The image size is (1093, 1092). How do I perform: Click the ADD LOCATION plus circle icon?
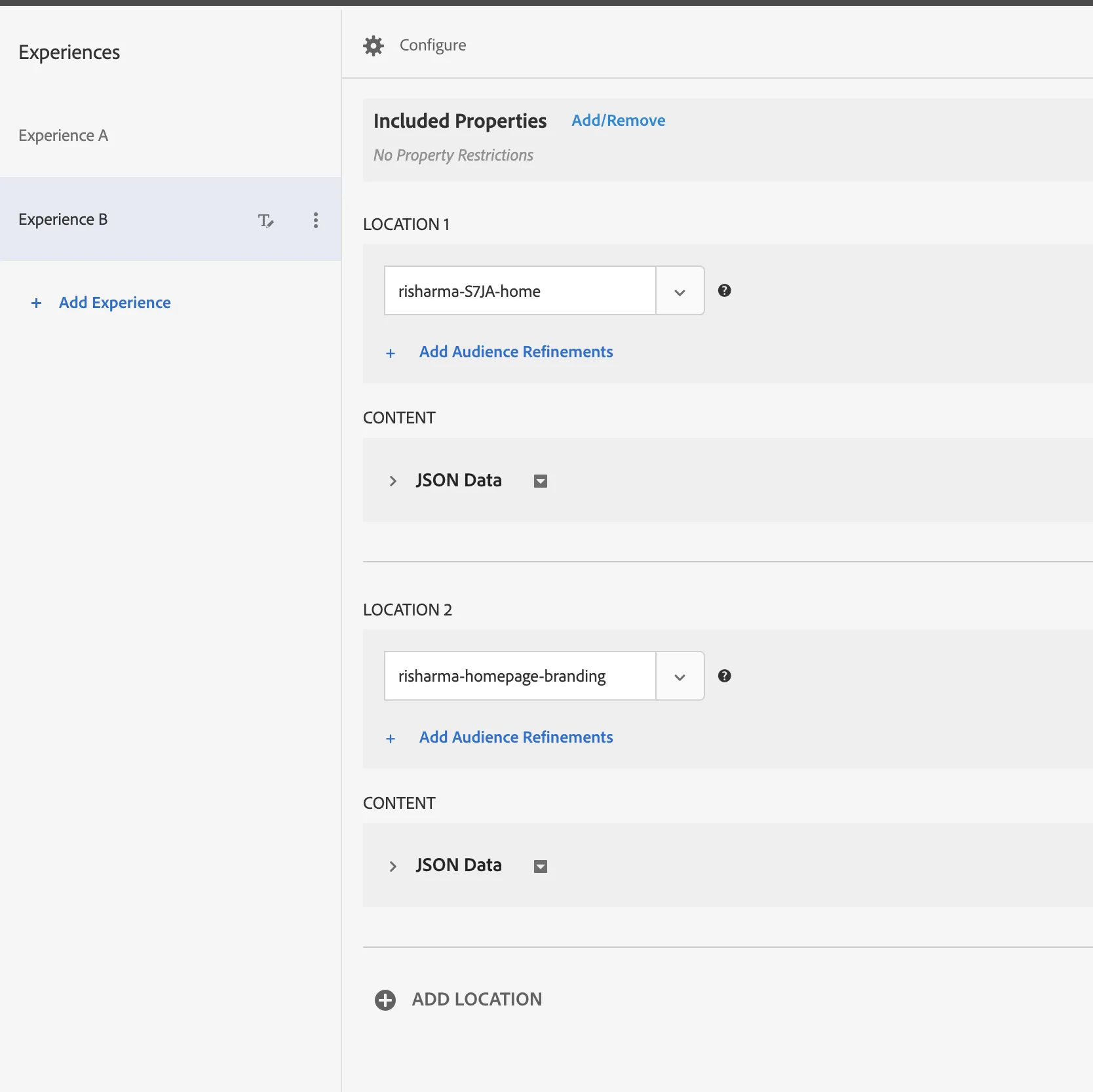click(385, 1000)
